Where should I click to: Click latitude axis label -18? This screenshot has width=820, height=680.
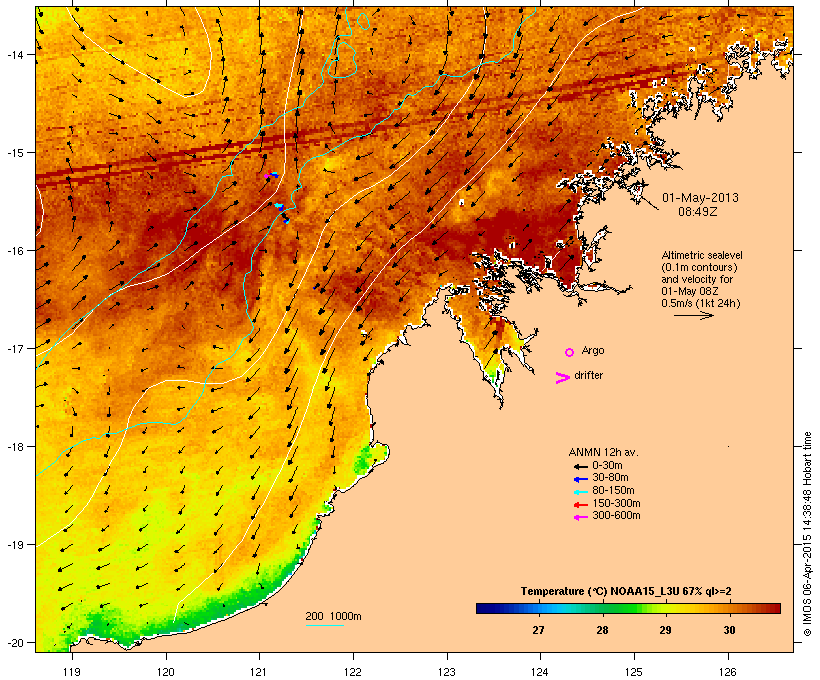15,447
